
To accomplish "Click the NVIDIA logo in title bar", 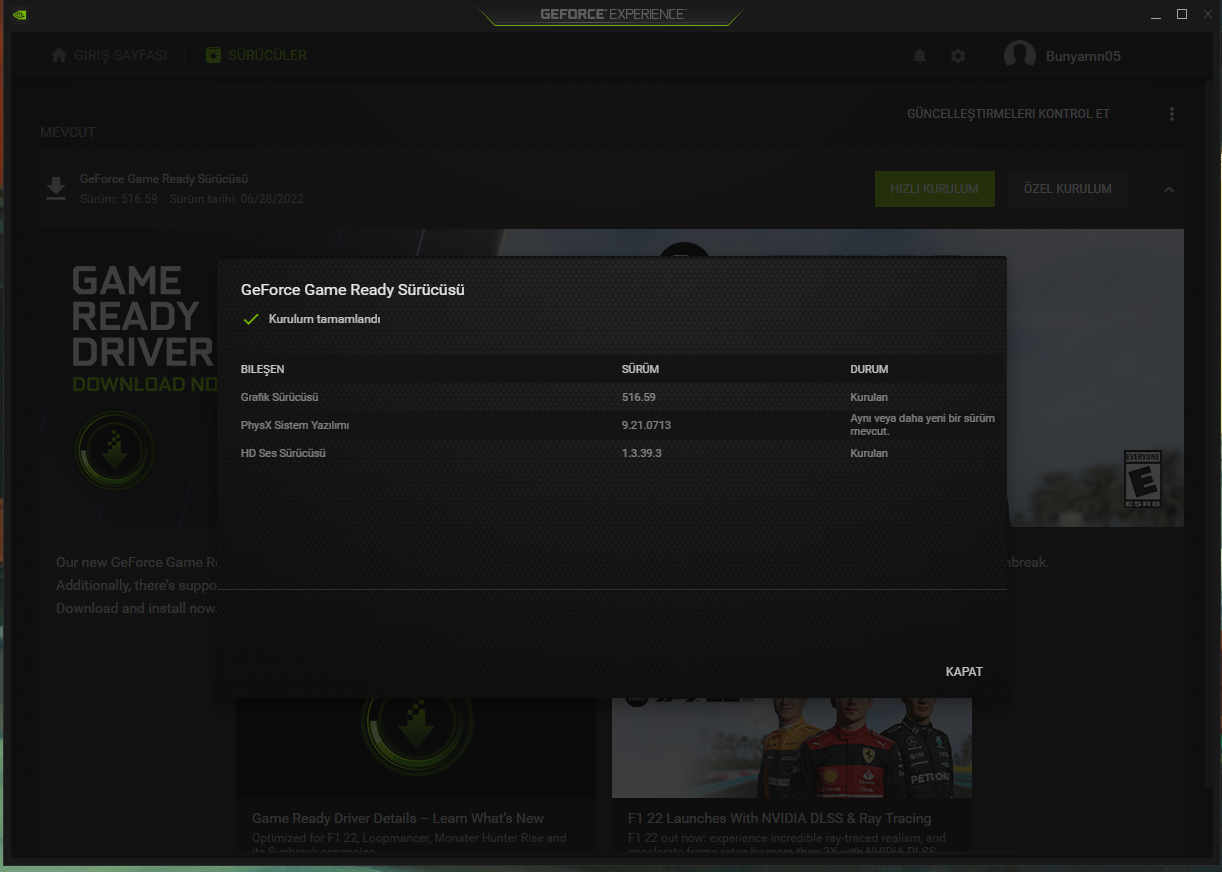I will click(21, 14).
